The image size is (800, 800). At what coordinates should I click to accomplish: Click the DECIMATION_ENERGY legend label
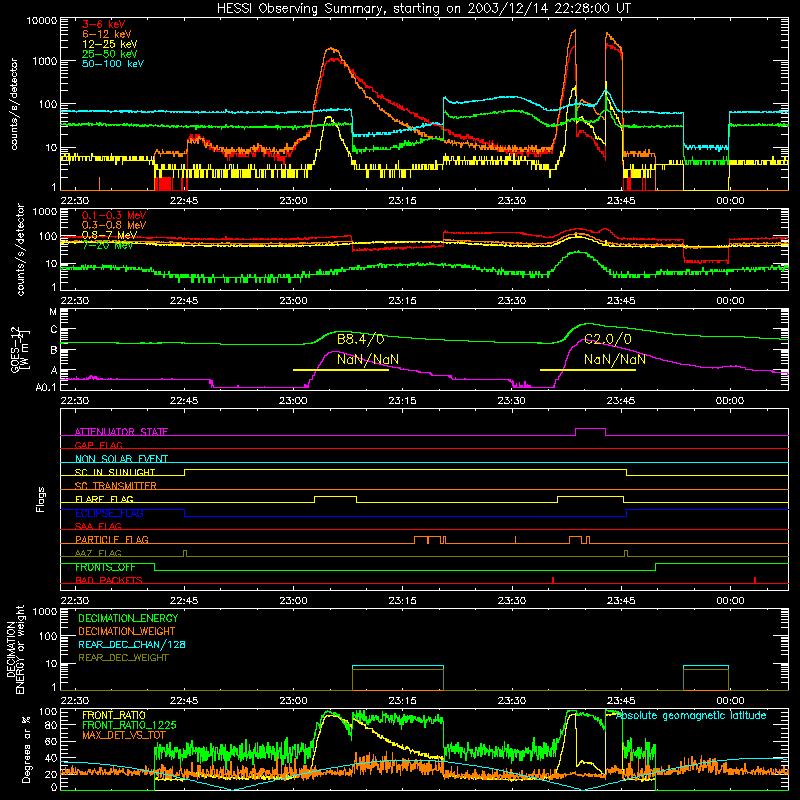tap(128, 618)
